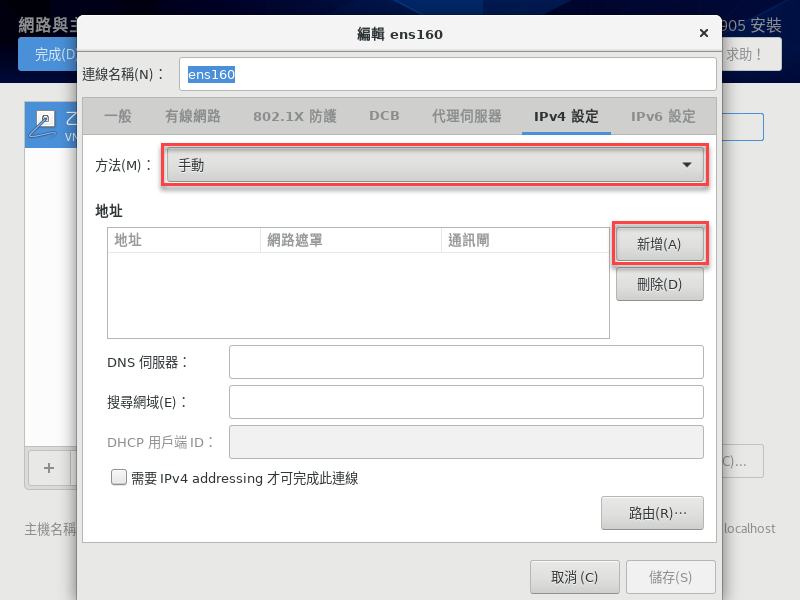Click 完成 button in background installer window
Viewport: 800px width, 600px height.
[x=48, y=54]
